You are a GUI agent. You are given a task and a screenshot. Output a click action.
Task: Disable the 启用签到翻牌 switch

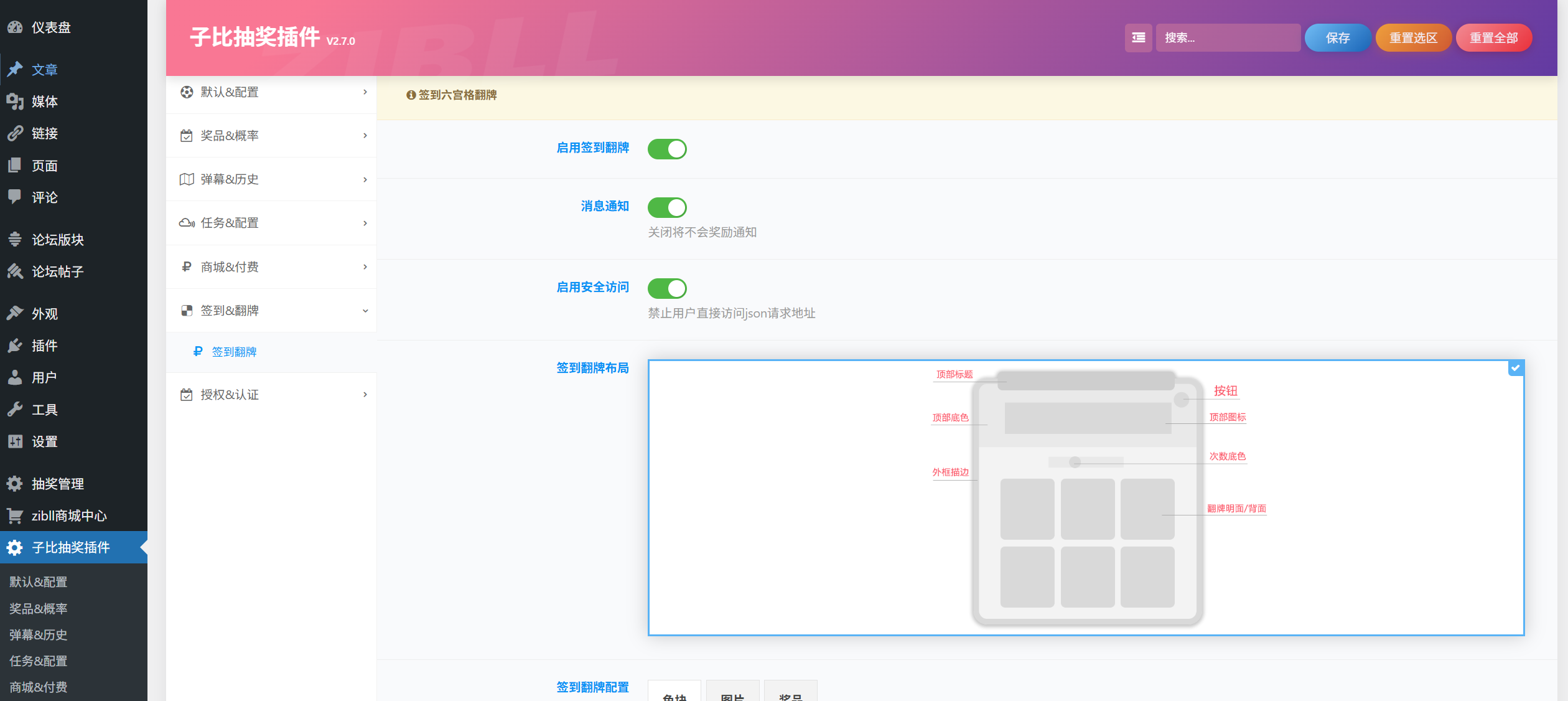click(x=667, y=149)
